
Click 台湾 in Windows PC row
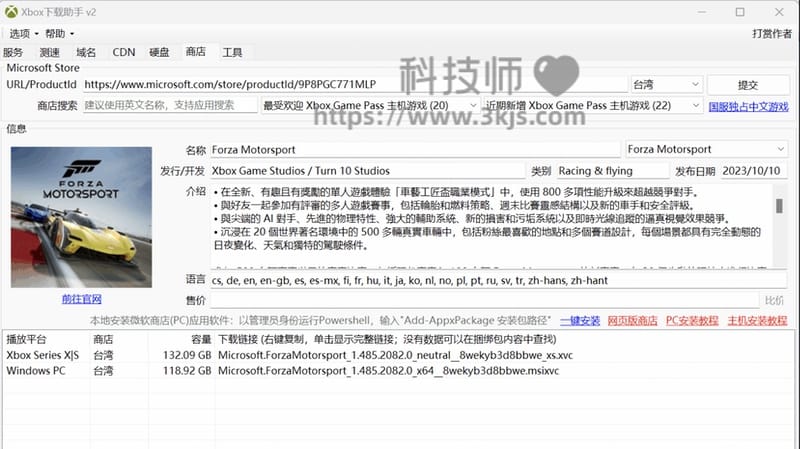tap(103, 371)
